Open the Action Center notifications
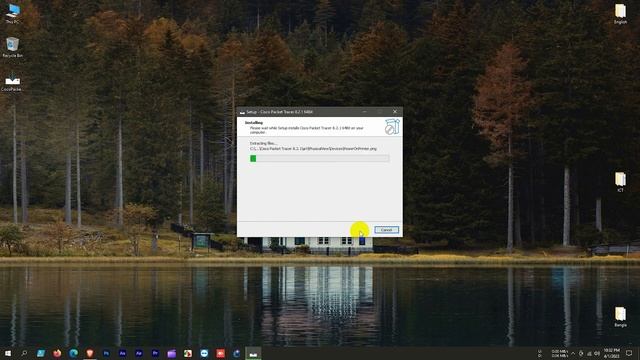 [629, 353]
